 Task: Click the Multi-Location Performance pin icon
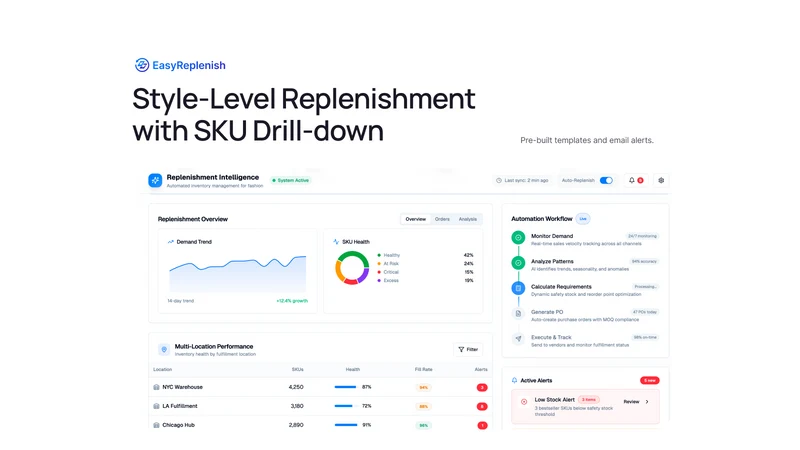point(164,349)
